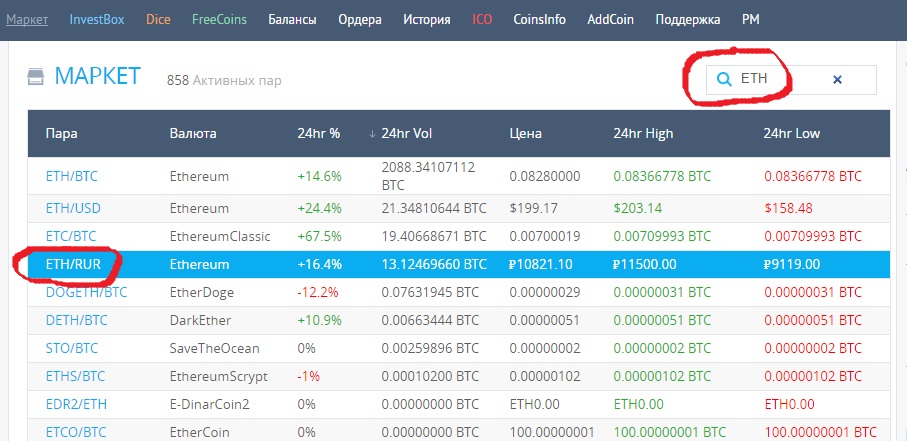Click the ₽9119.00 low value
Image resolution: width=907 pixels, height=441 pixels.
click(791, 264)
